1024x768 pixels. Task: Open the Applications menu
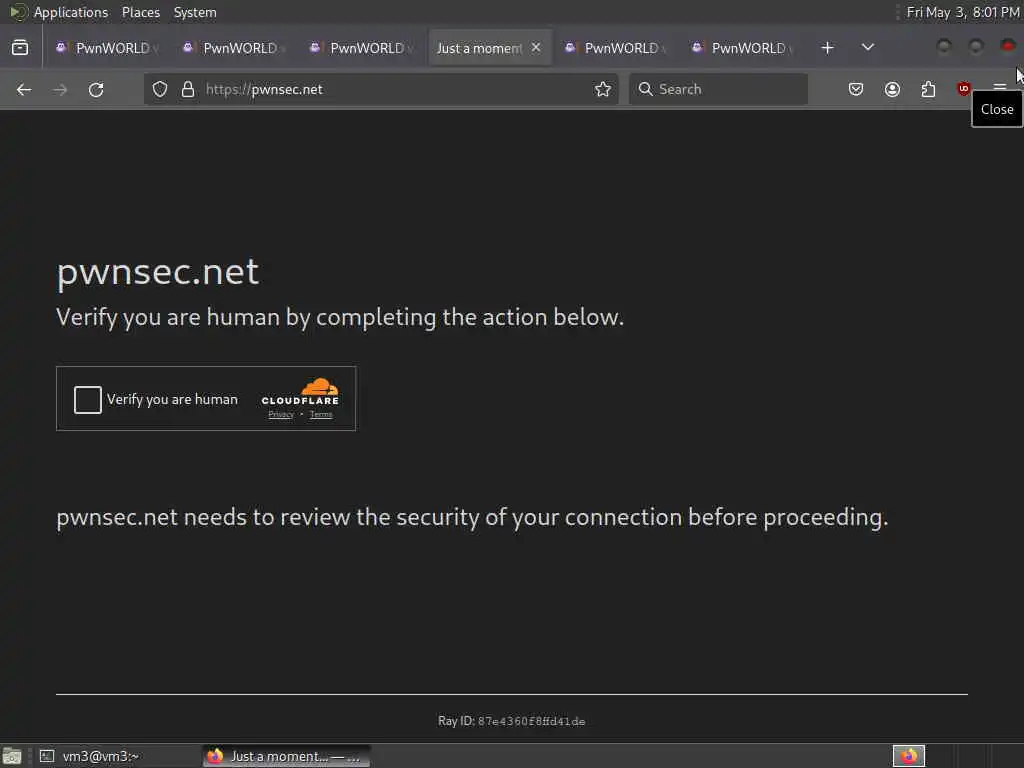click(71, 12)
